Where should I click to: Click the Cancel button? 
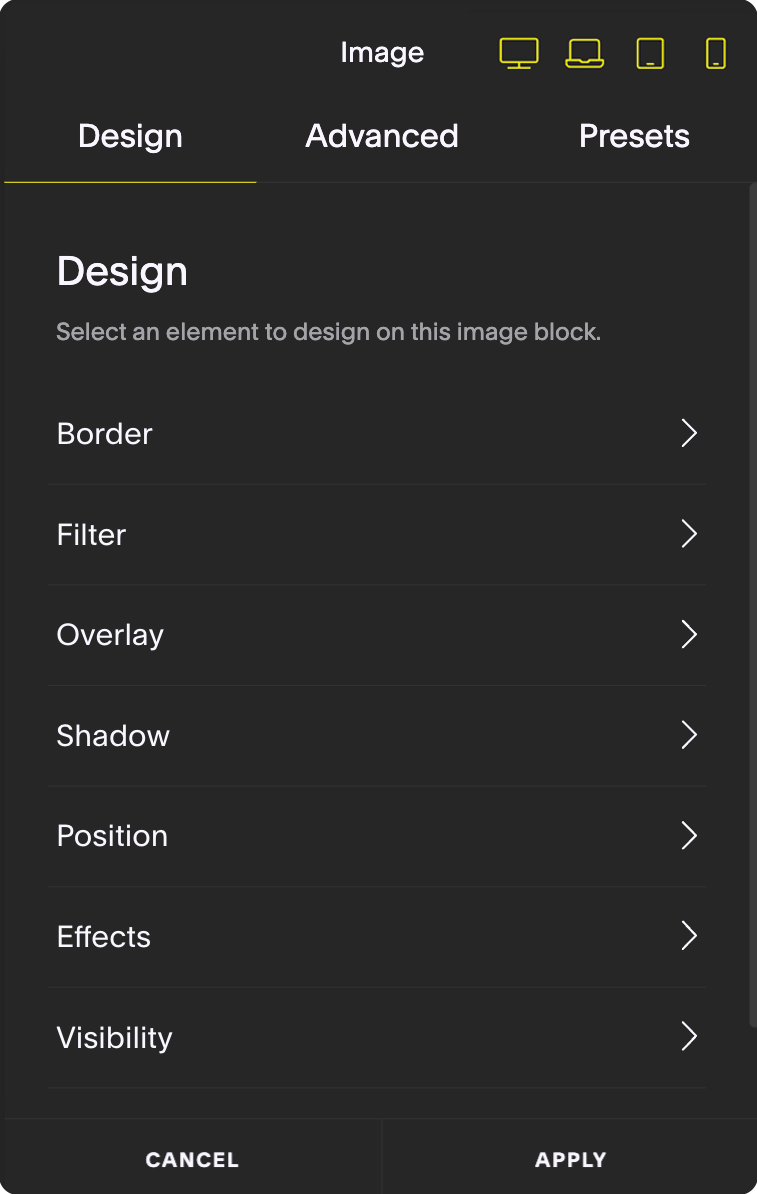192,1160
